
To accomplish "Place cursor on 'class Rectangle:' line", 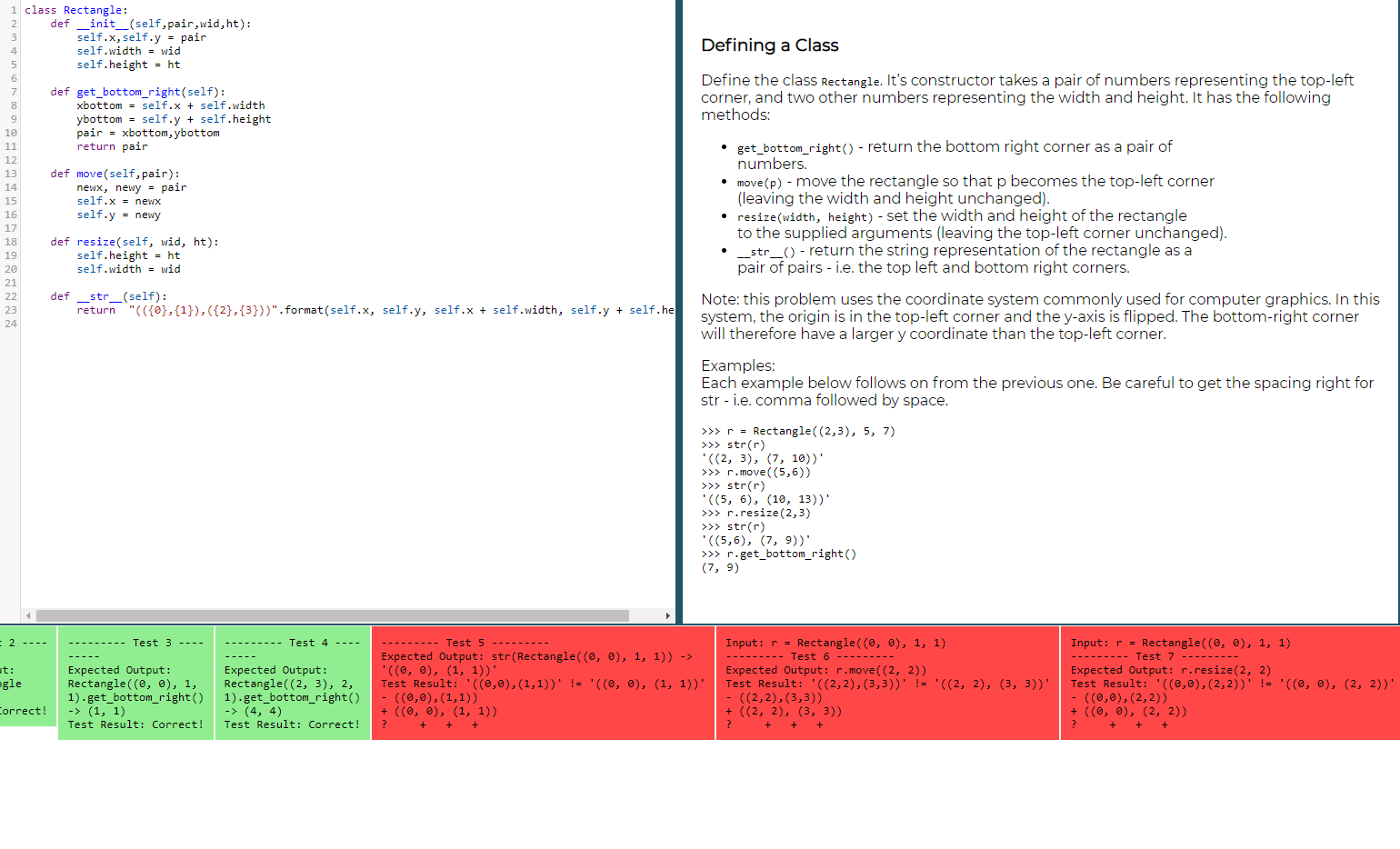I will tap(76, 10).
